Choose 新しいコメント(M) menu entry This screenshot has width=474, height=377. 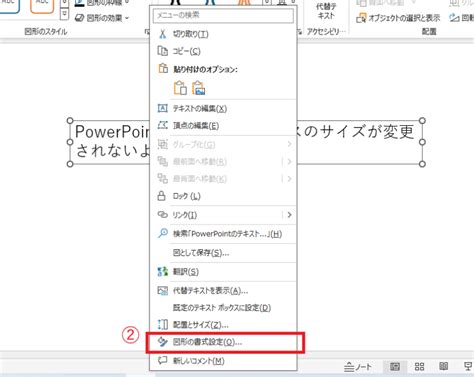coord(223,361)
